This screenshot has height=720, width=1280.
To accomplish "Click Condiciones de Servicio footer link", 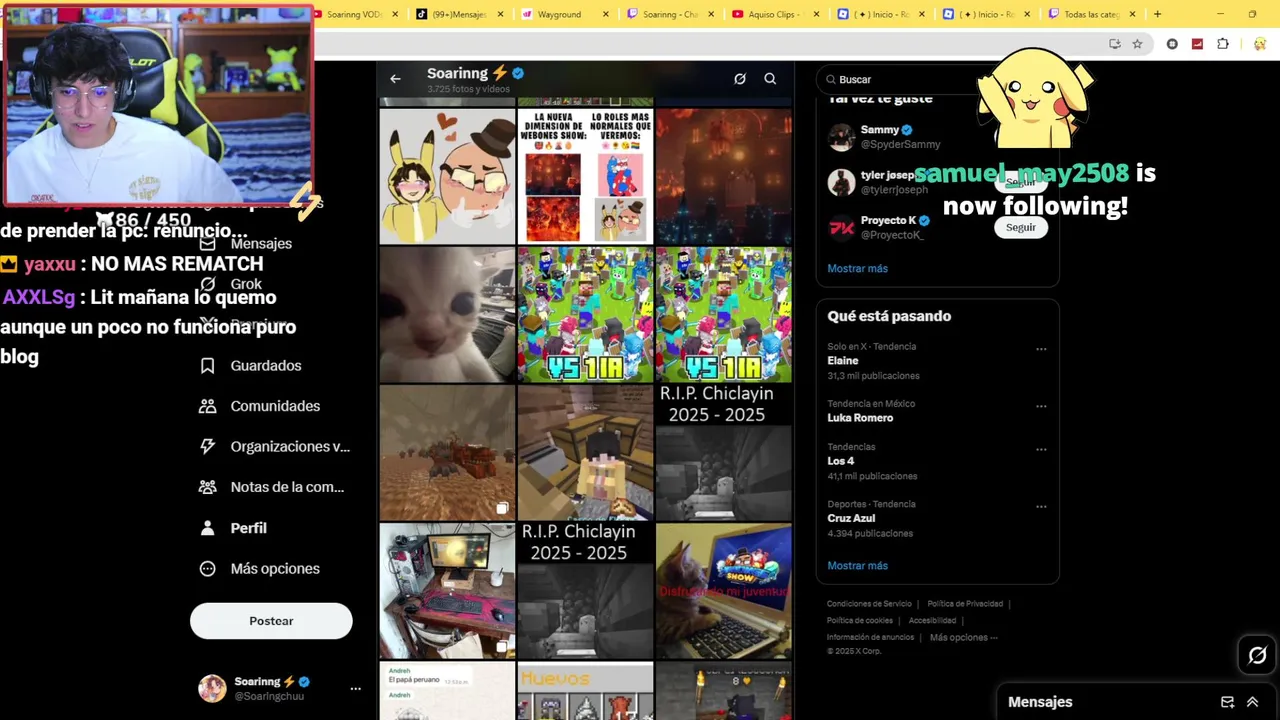I will 869,604.
